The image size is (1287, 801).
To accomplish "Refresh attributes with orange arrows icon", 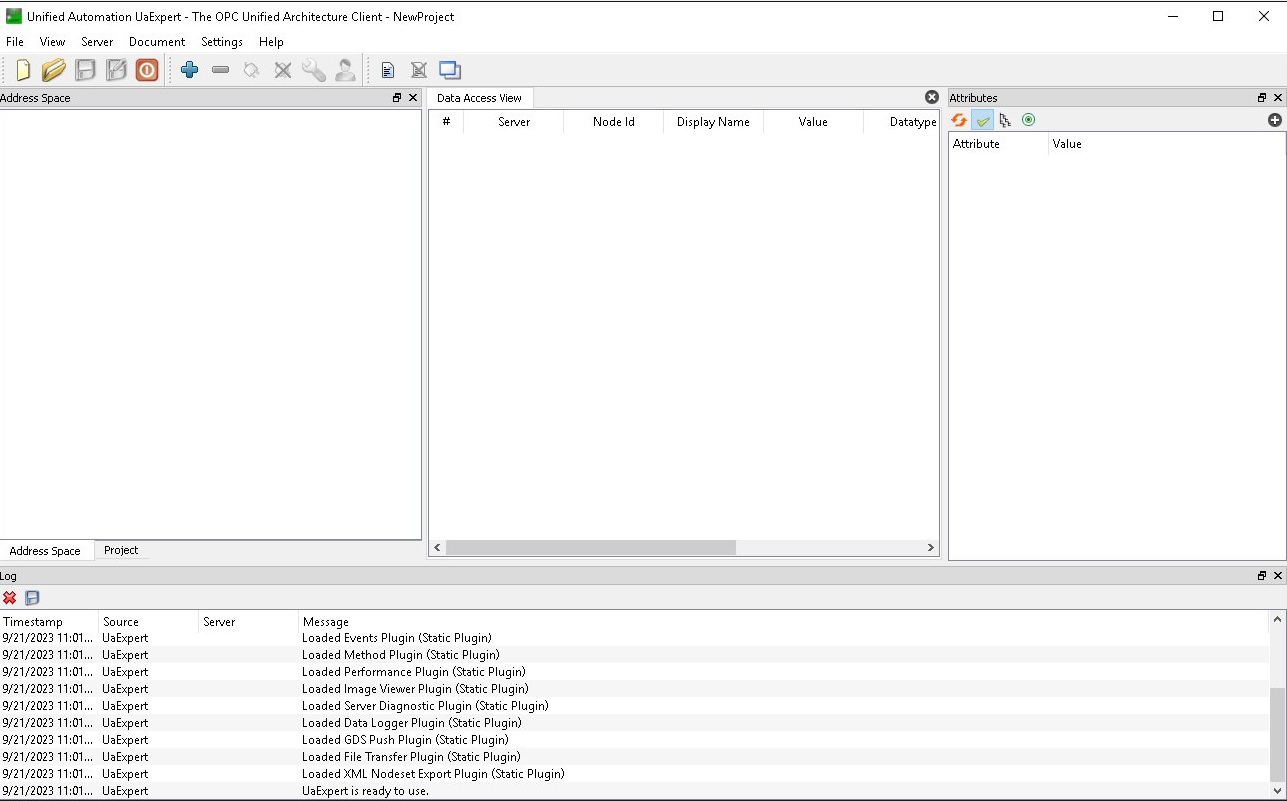I will coord(959,120).
